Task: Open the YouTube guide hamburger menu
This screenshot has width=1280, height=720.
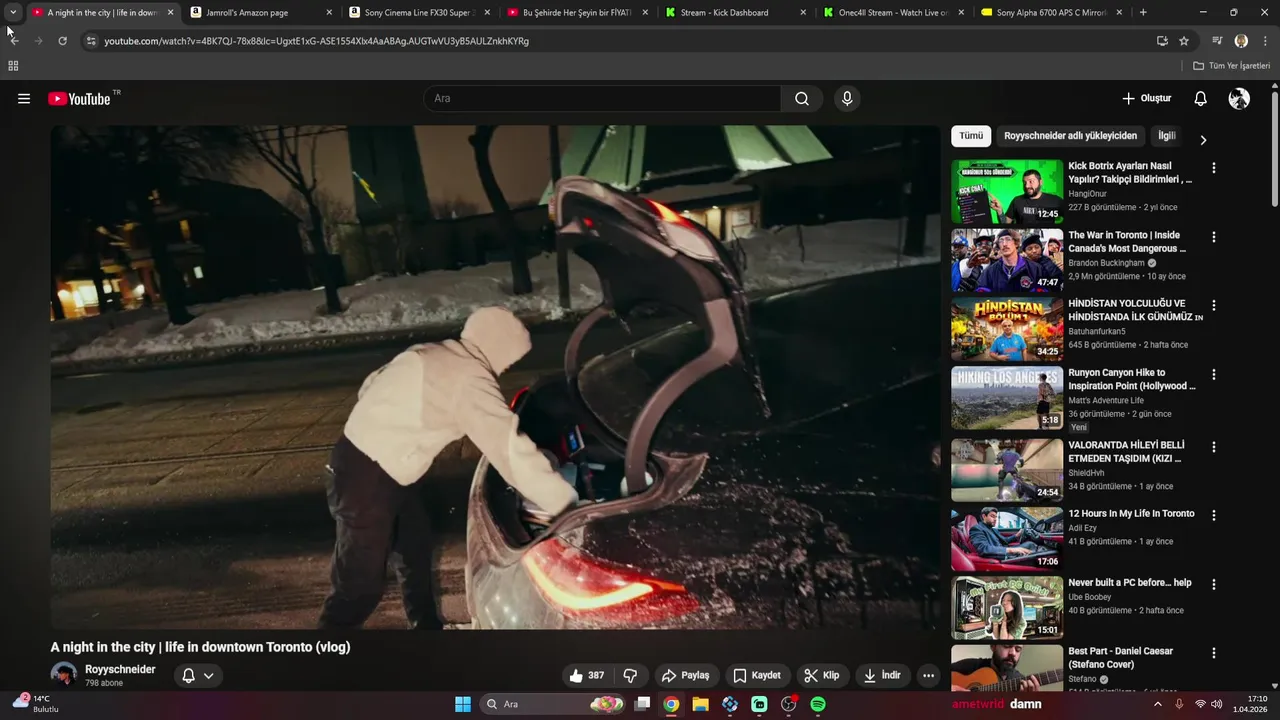Action: tap(24, 99)
